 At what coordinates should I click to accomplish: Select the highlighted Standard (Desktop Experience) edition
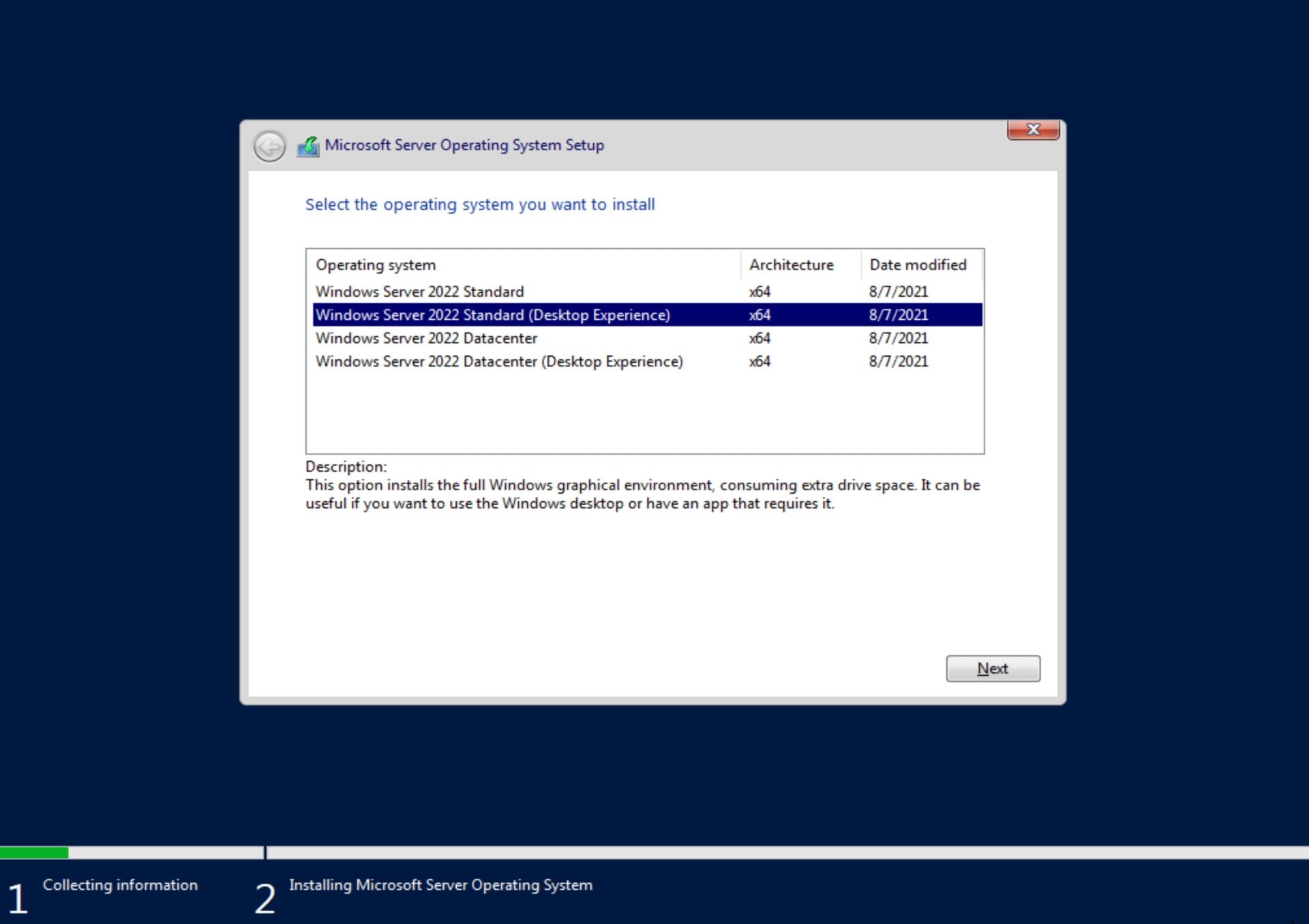pos(493,314)
